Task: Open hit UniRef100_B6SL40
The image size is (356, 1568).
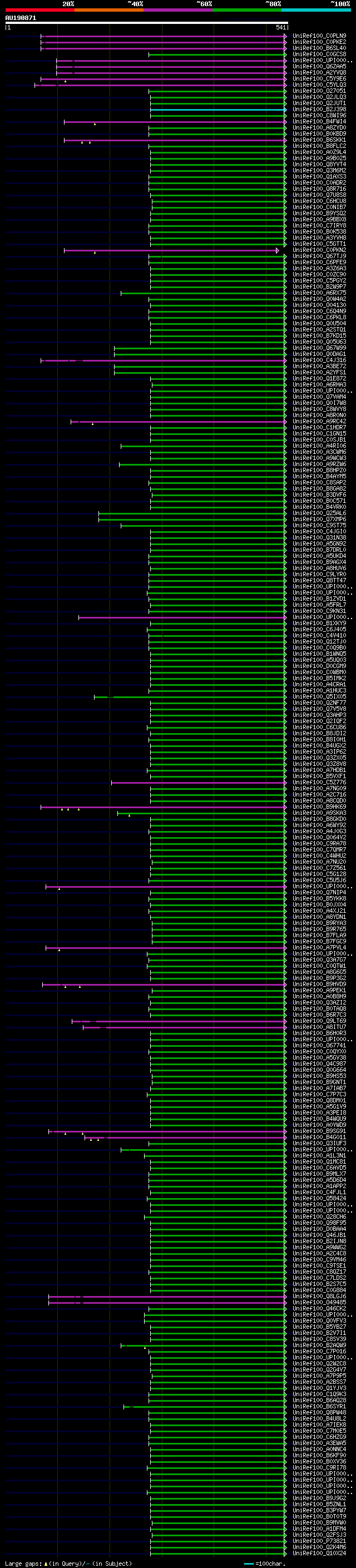Action: pyautogui.click(x=319, y=49)
